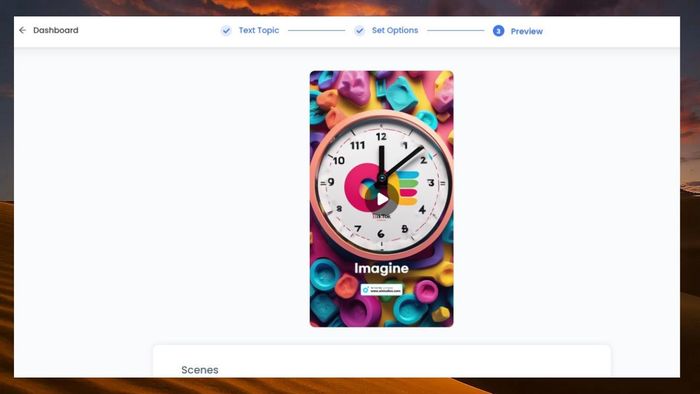The height and width of the screenshot is (394, 700).
Task: Select the Preview step label
Action: pos(527,31)
